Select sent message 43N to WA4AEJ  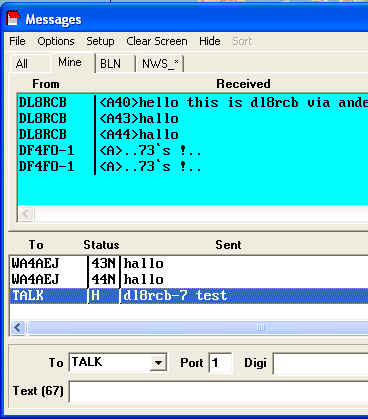click(189, 264)
